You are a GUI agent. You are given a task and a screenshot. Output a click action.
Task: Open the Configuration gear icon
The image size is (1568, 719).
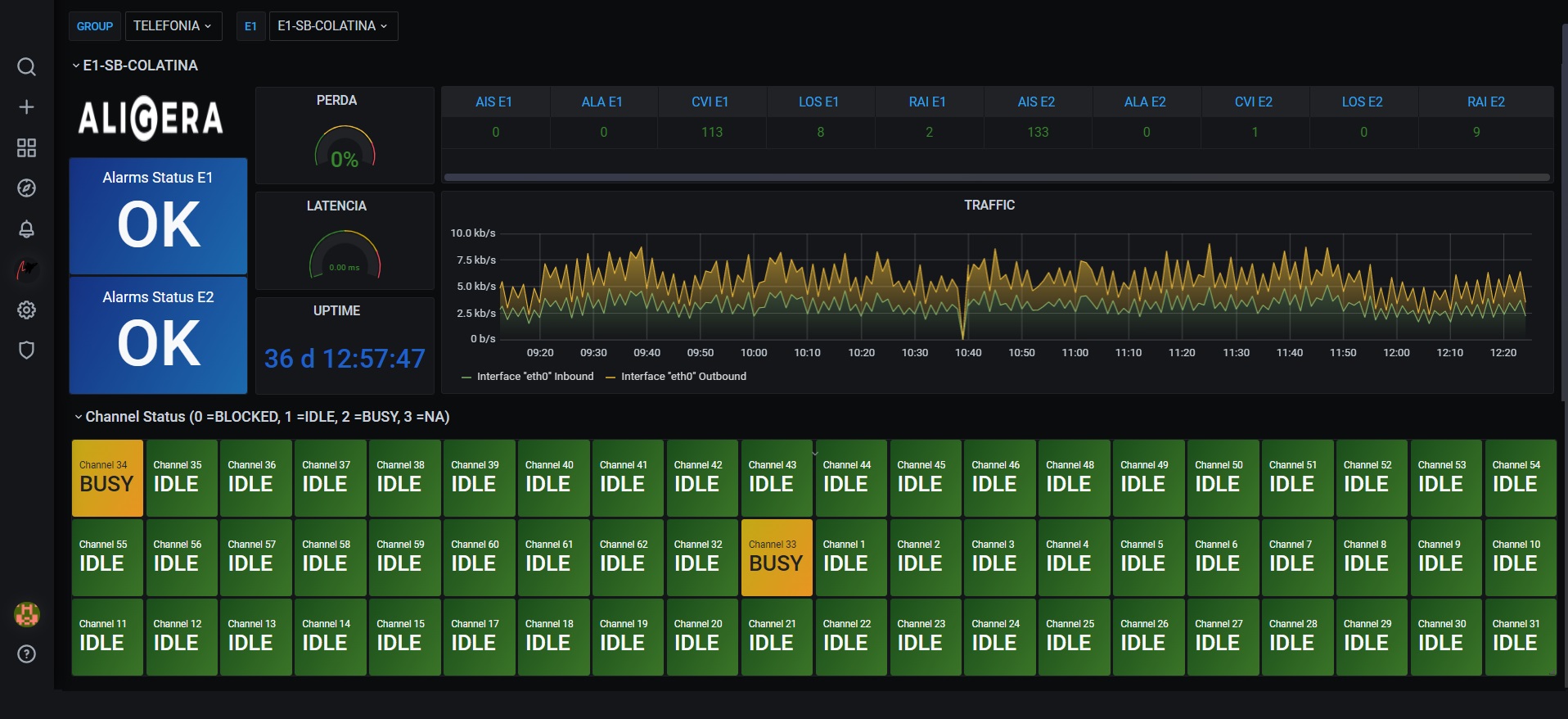[x=26, y=310]
